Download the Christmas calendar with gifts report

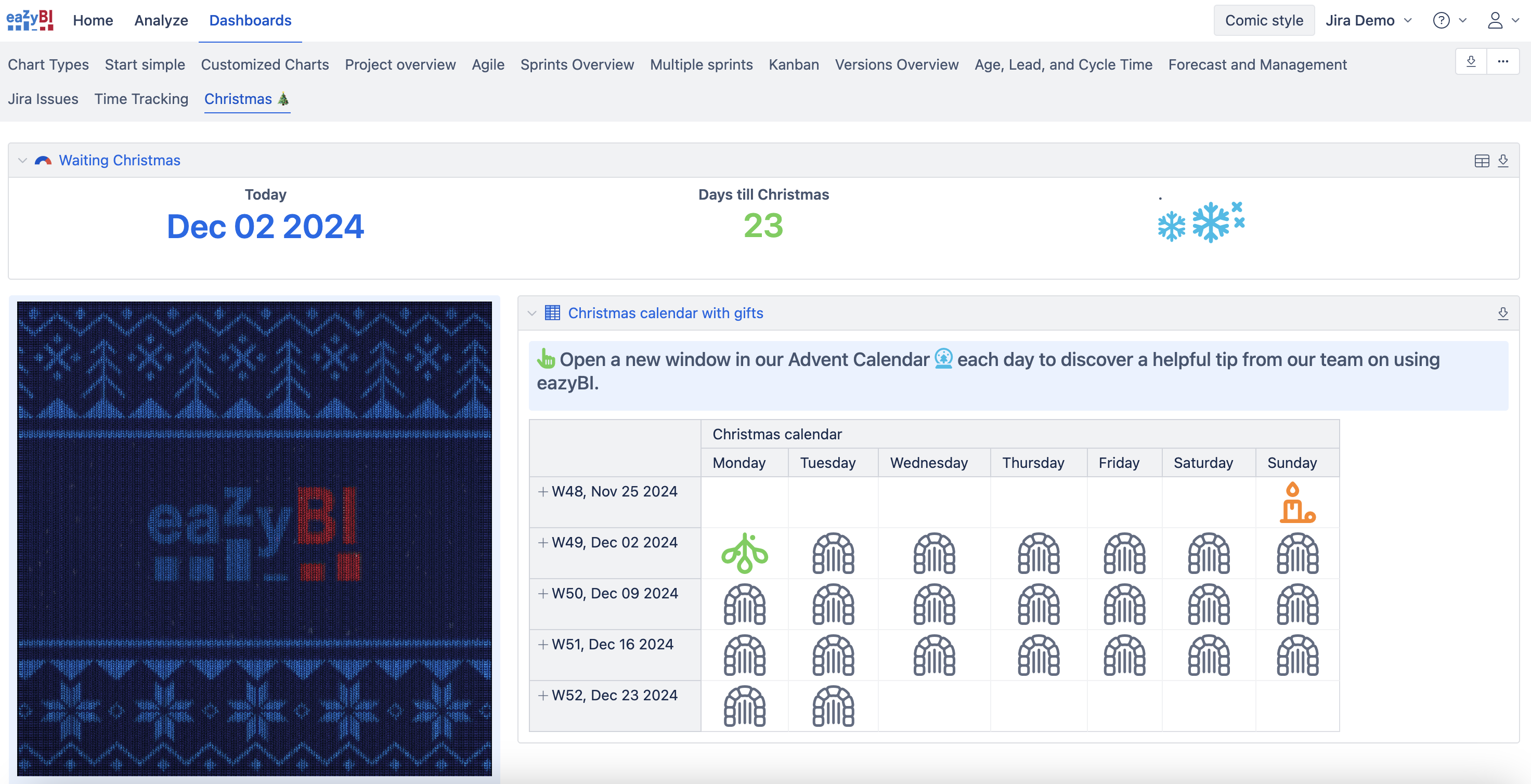click(1503, 313)
